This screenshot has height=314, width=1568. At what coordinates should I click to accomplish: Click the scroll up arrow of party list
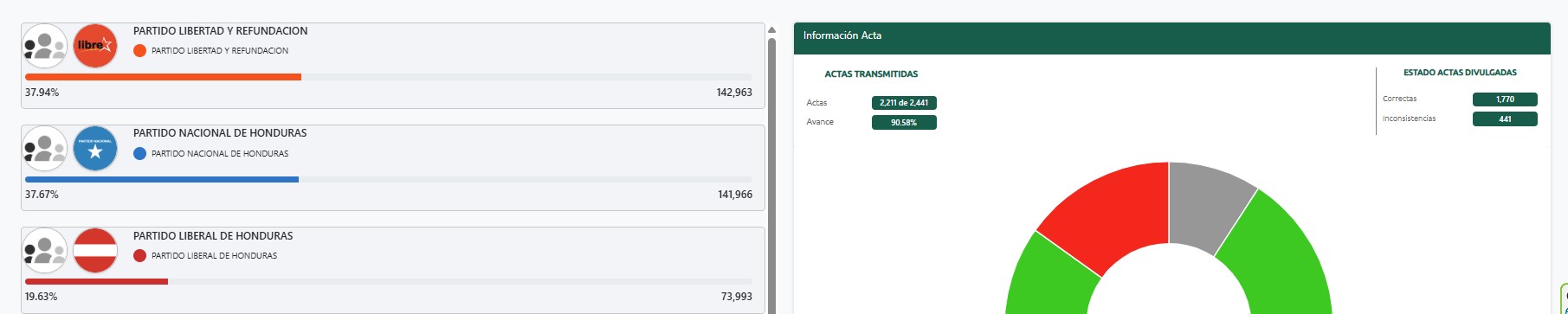(771, 30)
